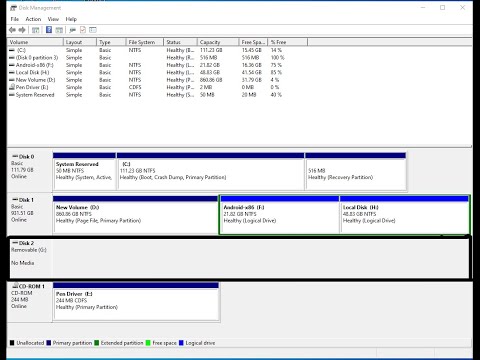The width and height of the screenshot is (480, 360).
Task: Click the Primary partition legend label
Action: (x=72, y=343)
